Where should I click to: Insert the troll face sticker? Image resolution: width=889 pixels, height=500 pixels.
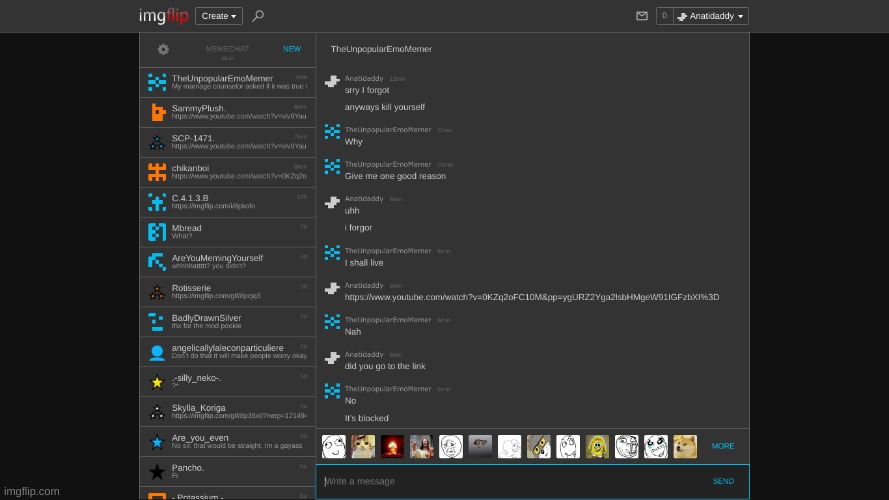[x=626, y=447]
